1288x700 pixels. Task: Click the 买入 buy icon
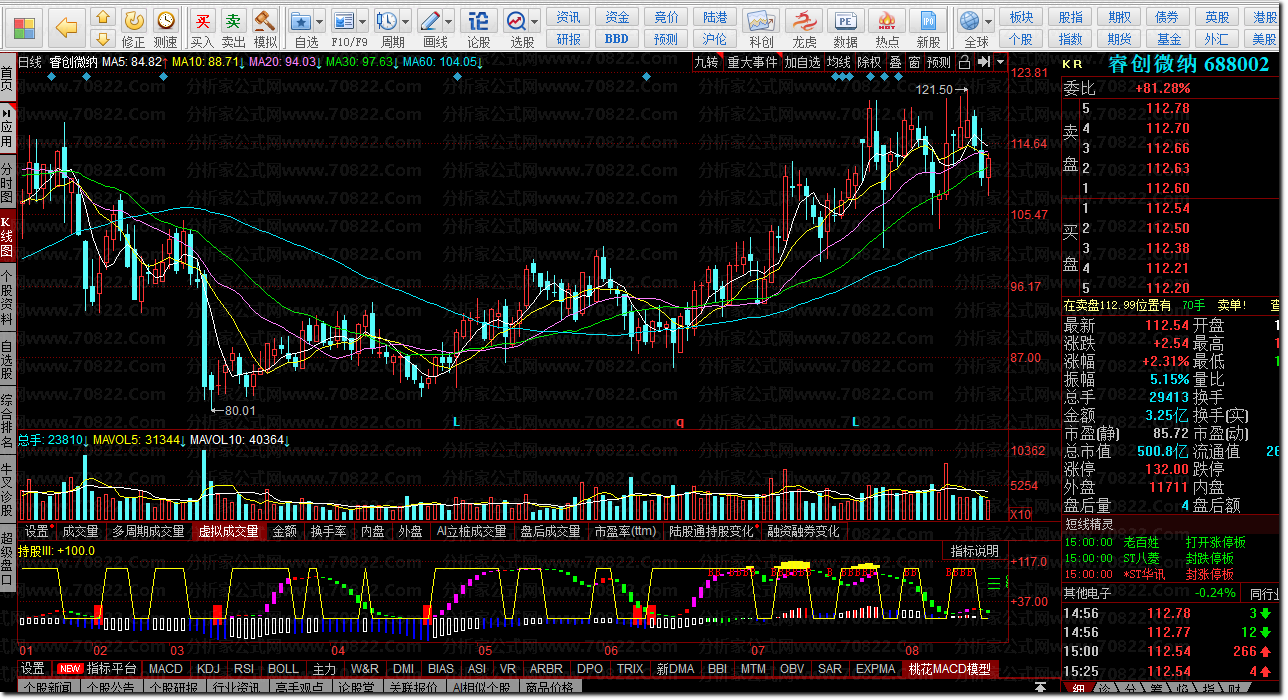[x=202, y=28]
